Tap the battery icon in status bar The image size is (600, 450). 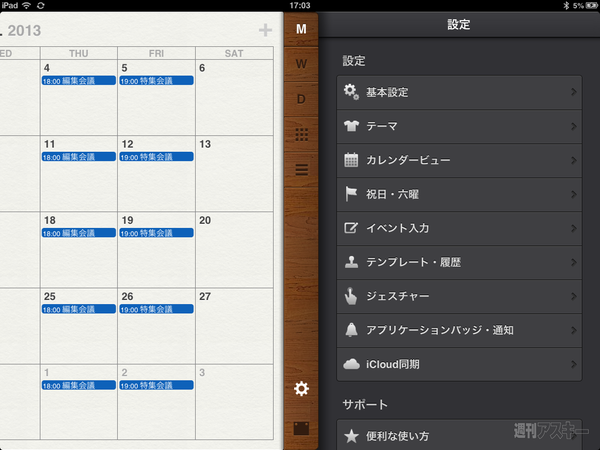click(x=592, y=5)
